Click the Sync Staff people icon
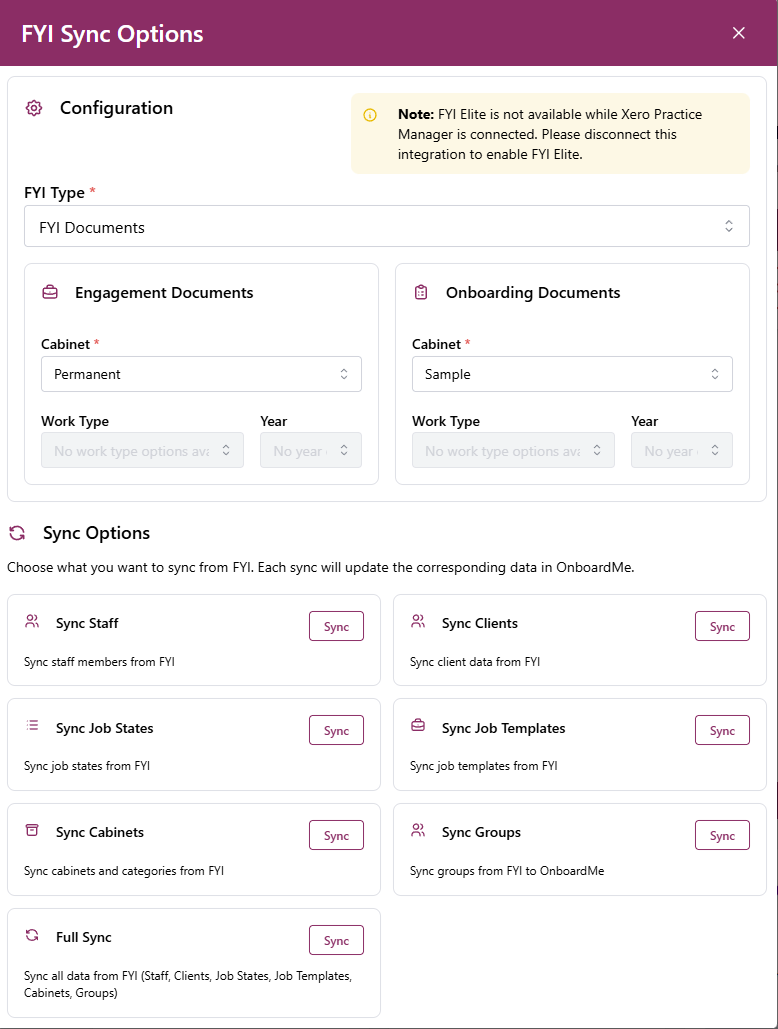This screenshot has height=1029, width=778. coord(33,622)
